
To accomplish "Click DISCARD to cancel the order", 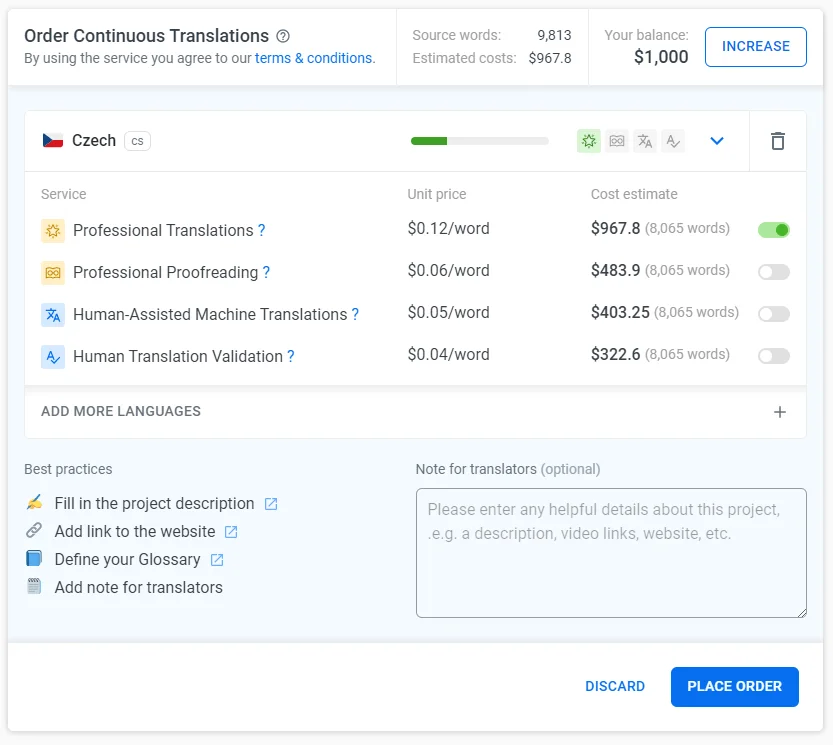I will (615, 687).
